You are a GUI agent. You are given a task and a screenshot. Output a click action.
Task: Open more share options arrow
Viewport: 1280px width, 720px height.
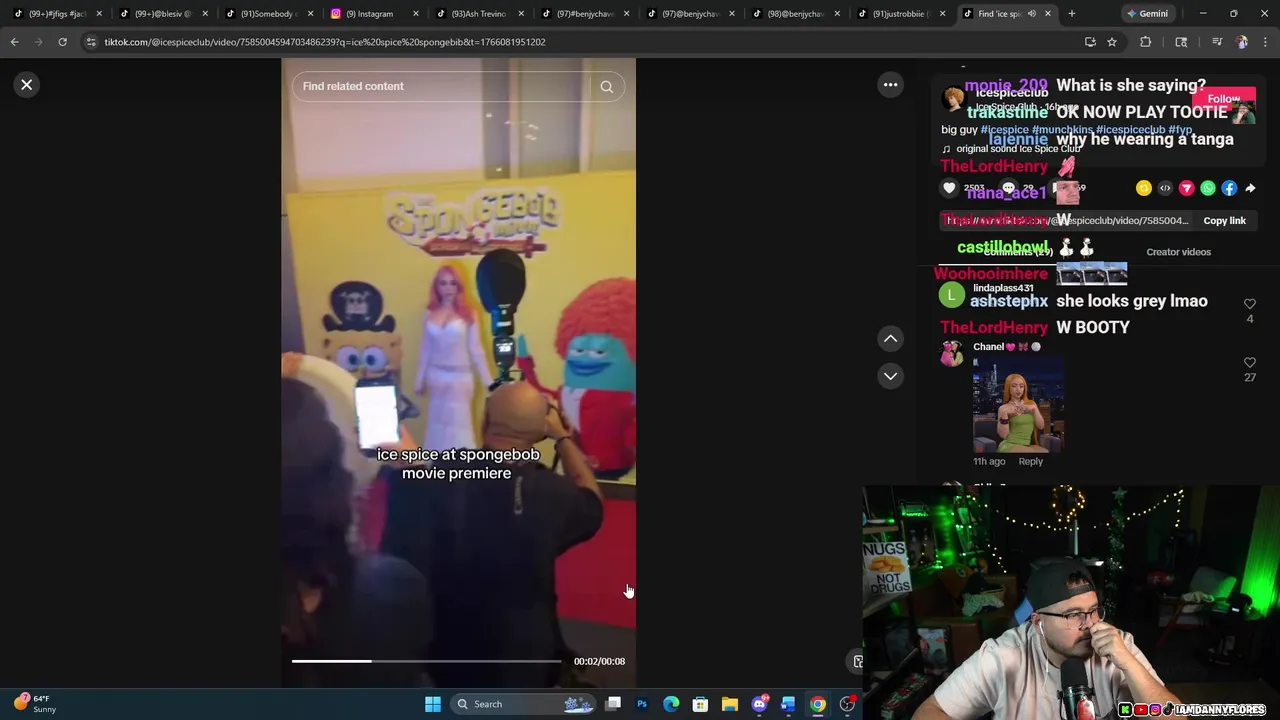1250,188
